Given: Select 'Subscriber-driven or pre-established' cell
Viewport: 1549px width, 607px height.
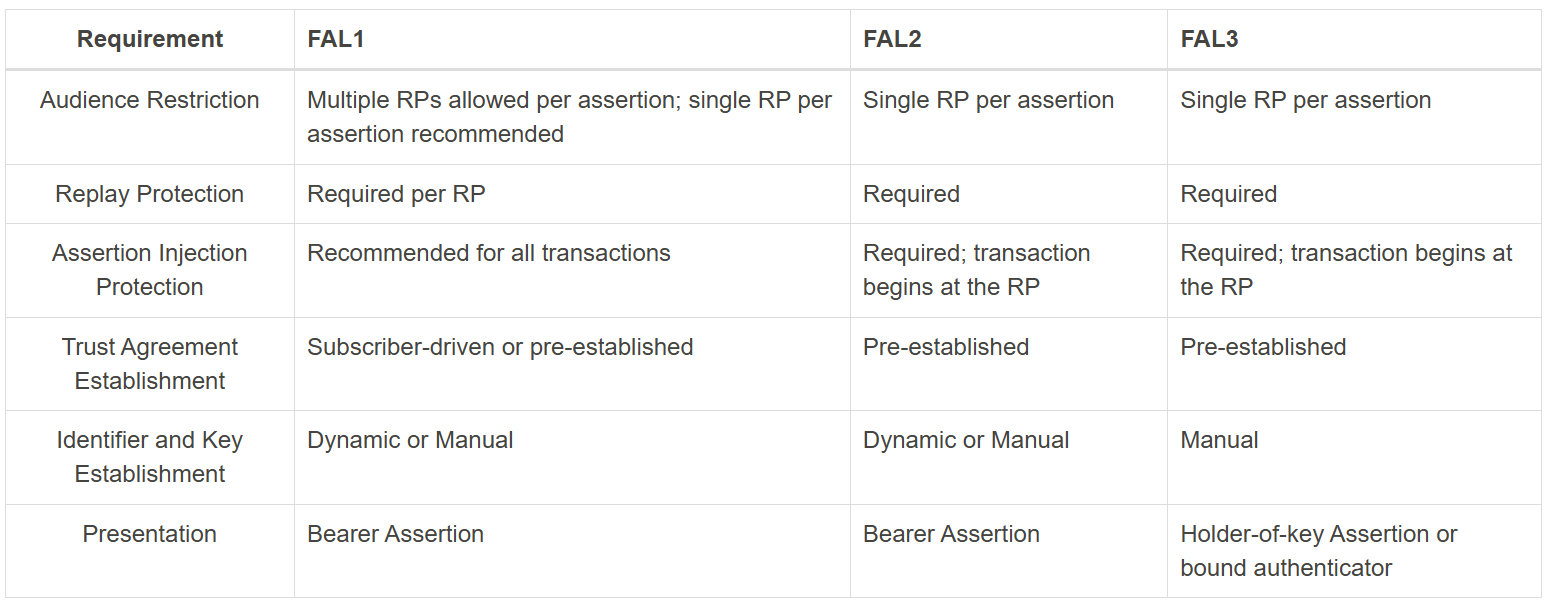Looking at the screenshot, I should [500, 347].
